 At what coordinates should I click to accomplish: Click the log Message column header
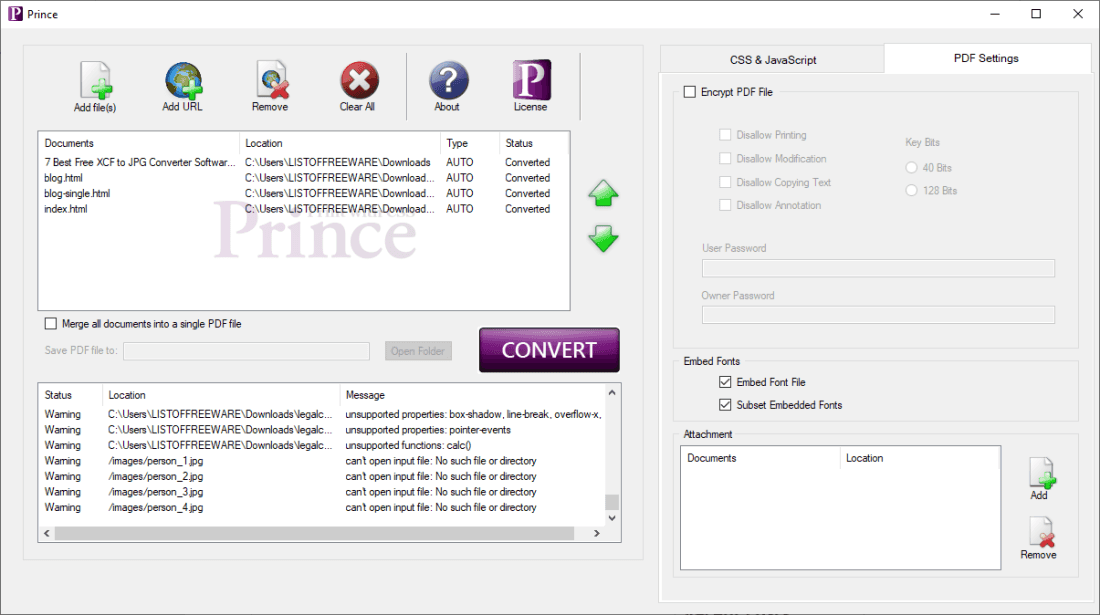(471, 395)
